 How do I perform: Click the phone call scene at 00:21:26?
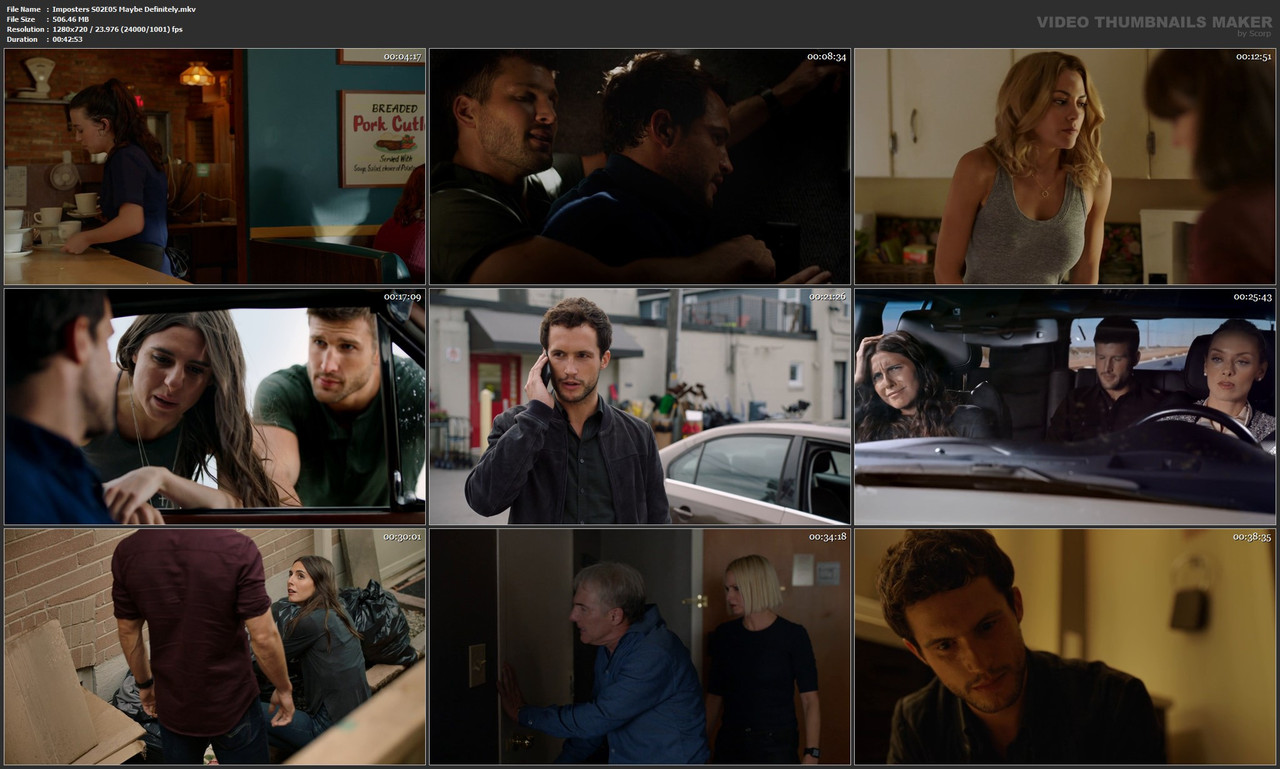pyautogui.click(x=639, y=406)
